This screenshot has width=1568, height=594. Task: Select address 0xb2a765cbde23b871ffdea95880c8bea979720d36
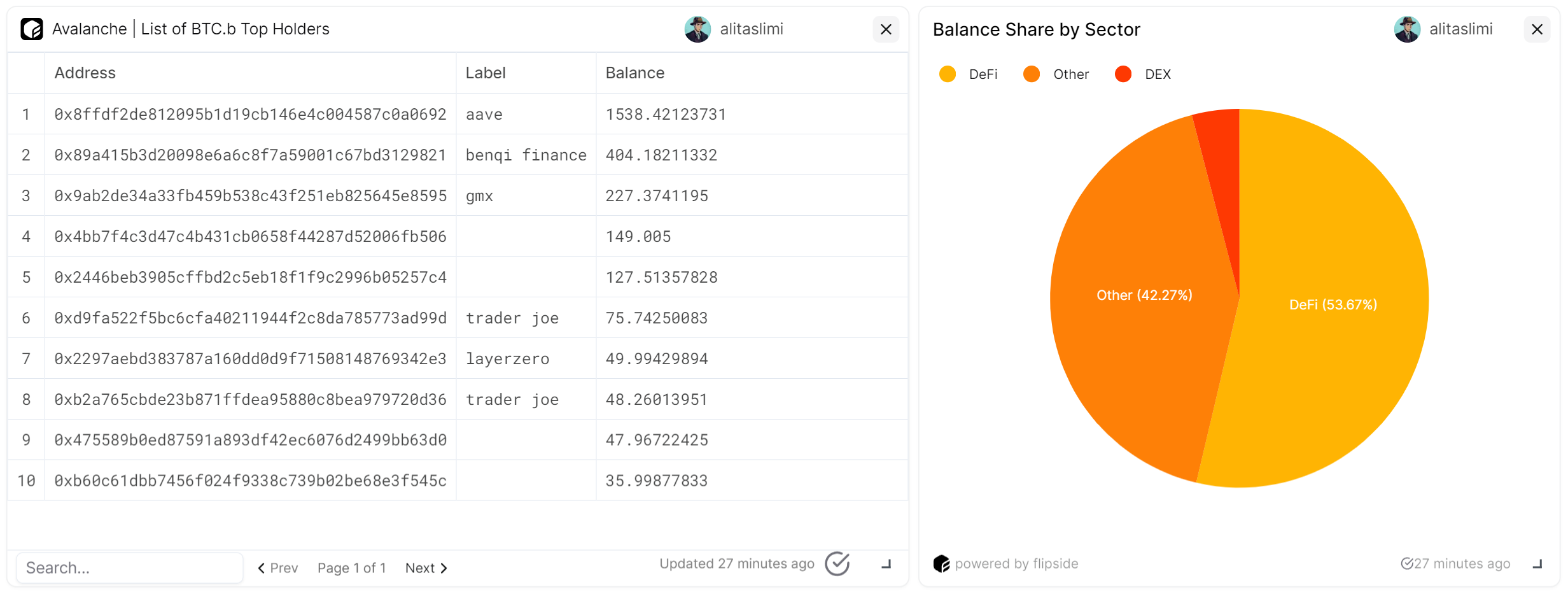tap(251, 400)
